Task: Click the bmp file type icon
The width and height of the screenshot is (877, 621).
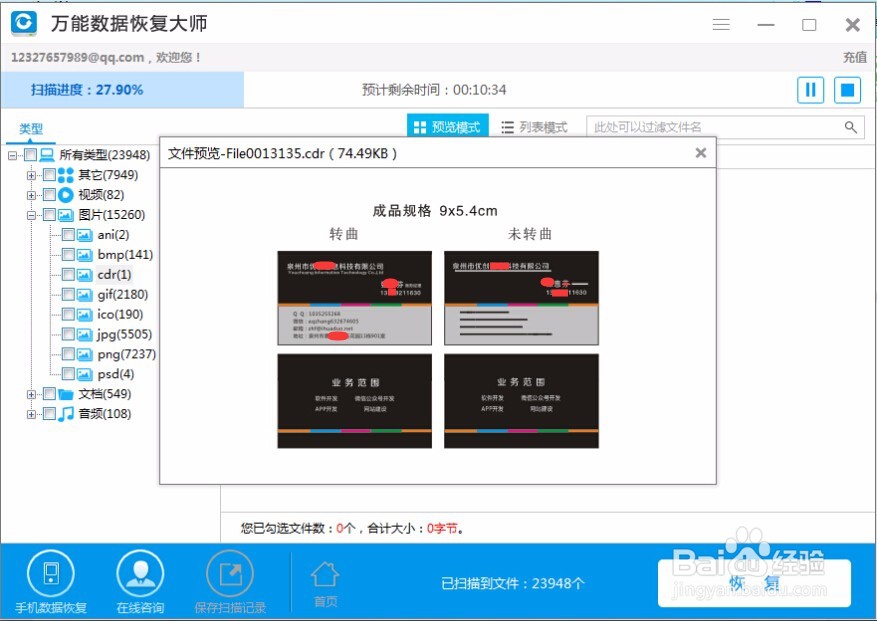Action: click(84, 255)
